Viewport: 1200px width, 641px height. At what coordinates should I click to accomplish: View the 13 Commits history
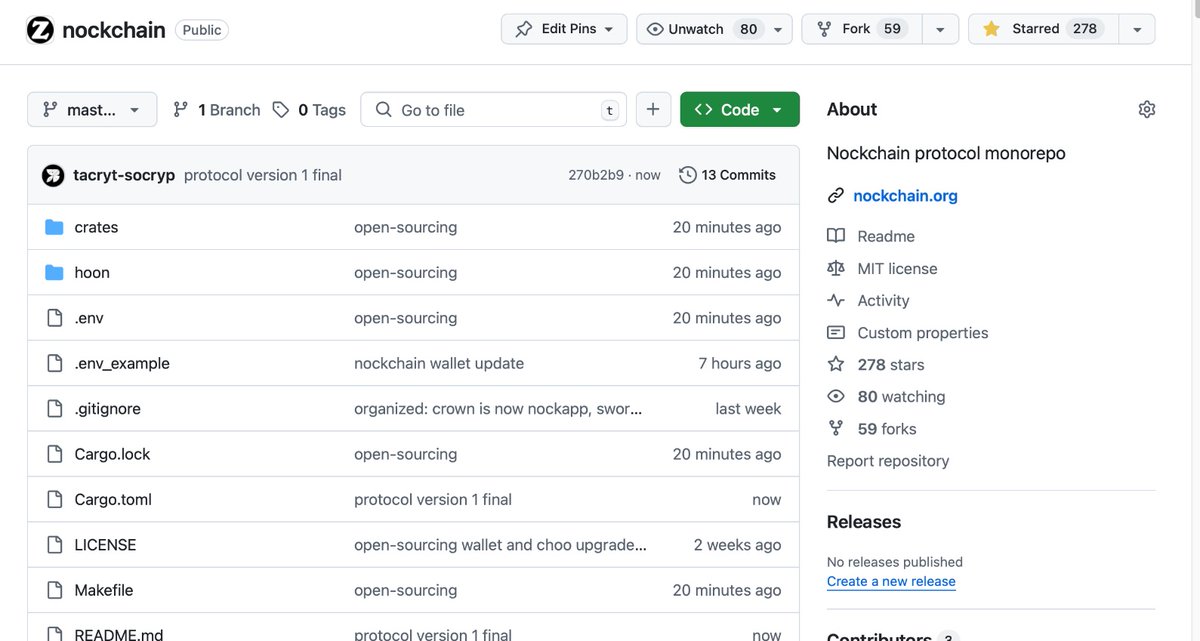(728, 175)
